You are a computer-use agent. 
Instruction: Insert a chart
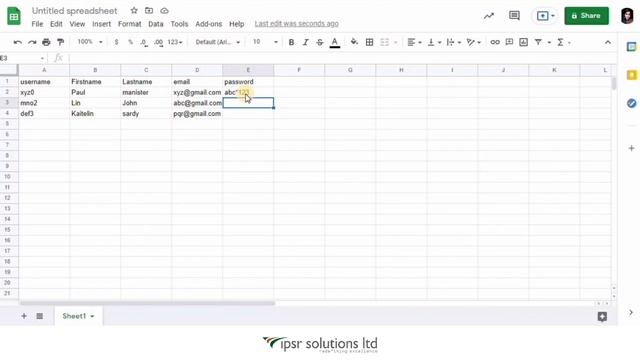tap(523, 42)
